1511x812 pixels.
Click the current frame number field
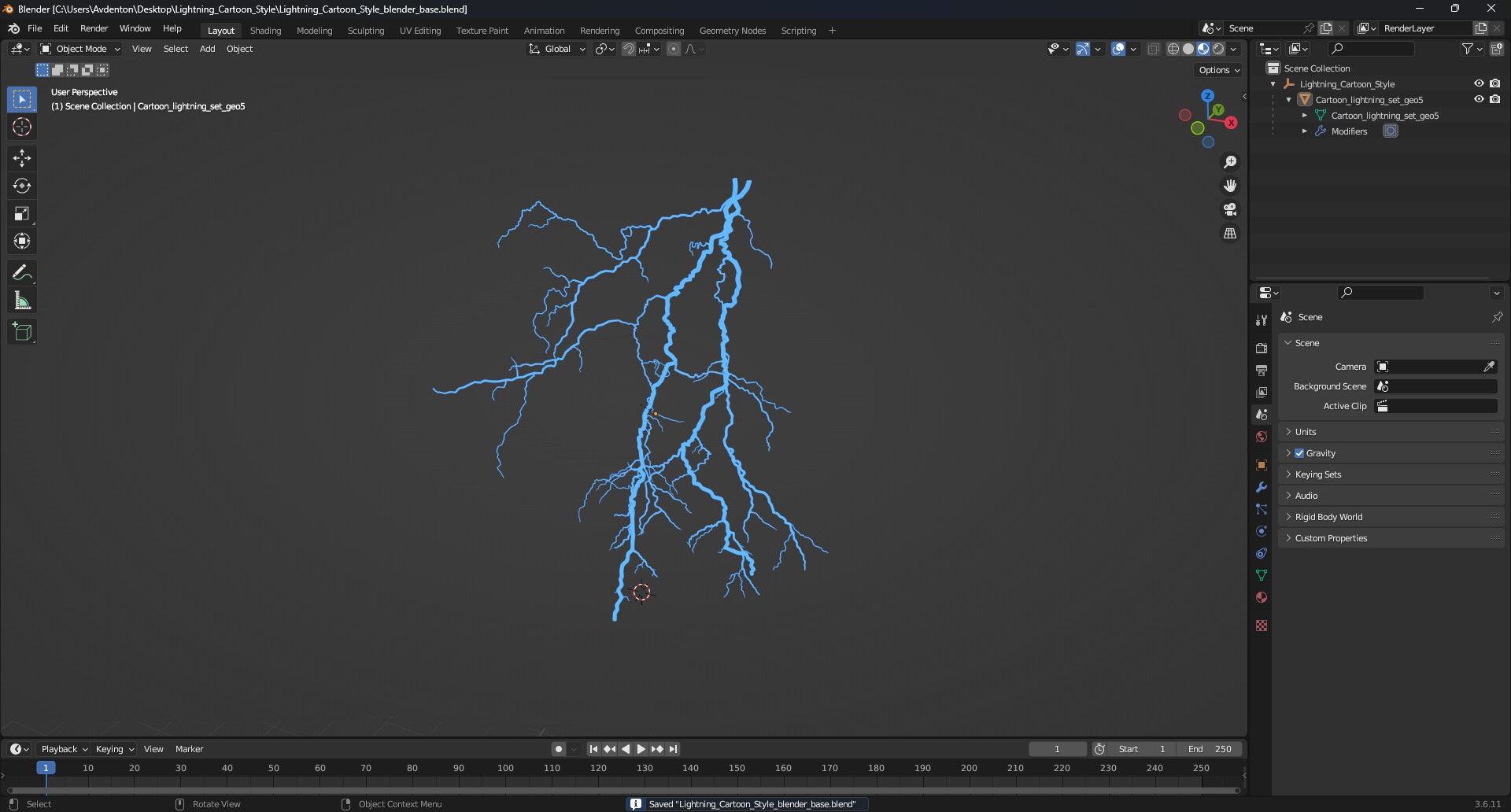[1057, 749]
